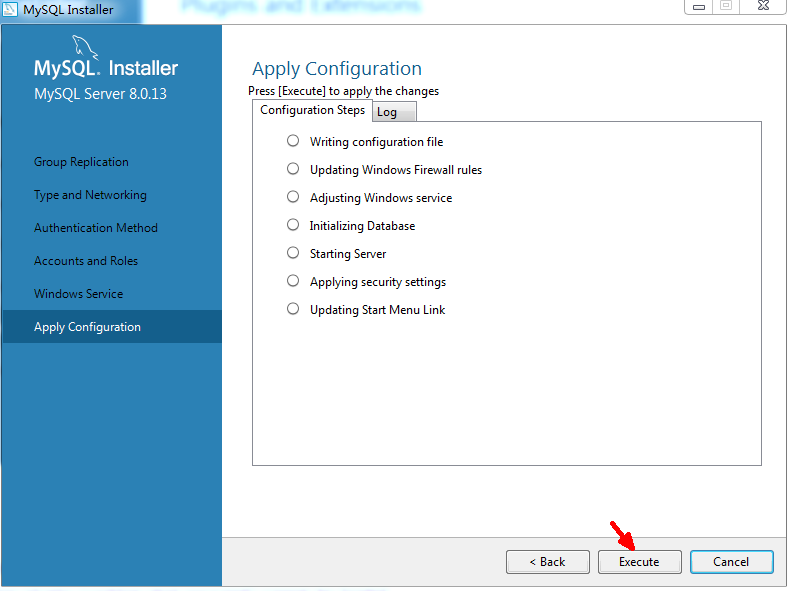Go to Accounts and Roles step
Viewport: 788px width, 591px height.
(x=86, y=261)
